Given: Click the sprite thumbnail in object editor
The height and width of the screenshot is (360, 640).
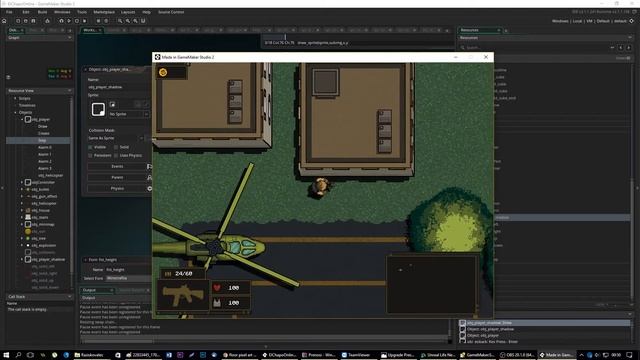Looking at the screenshot, I should coord(98,109).
